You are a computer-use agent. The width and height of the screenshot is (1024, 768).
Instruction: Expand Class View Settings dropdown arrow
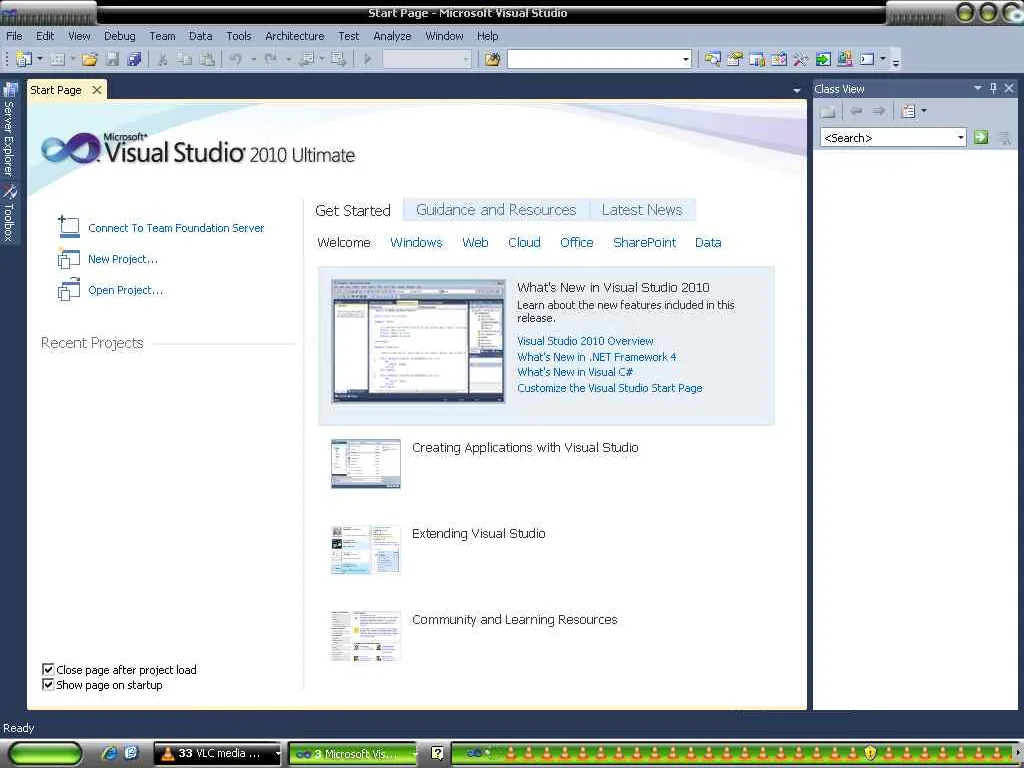(923, 111)
